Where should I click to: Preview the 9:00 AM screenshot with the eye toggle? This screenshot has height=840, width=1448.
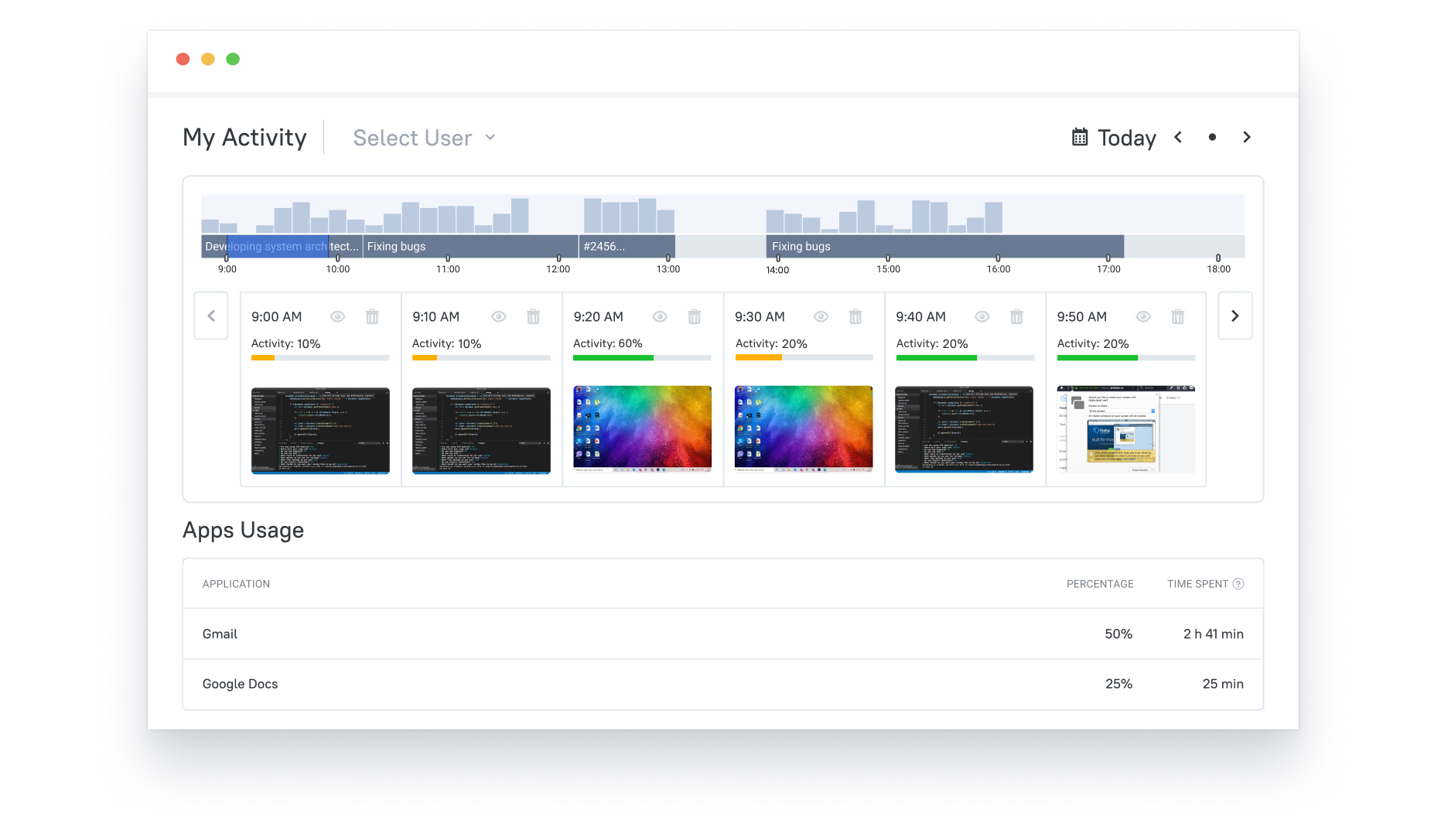(337, 316)
